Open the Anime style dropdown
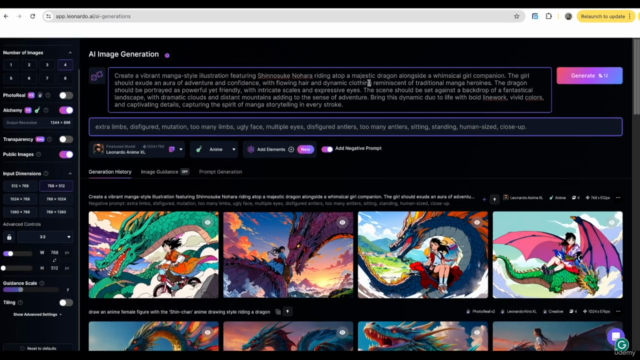 click(214, 149)
